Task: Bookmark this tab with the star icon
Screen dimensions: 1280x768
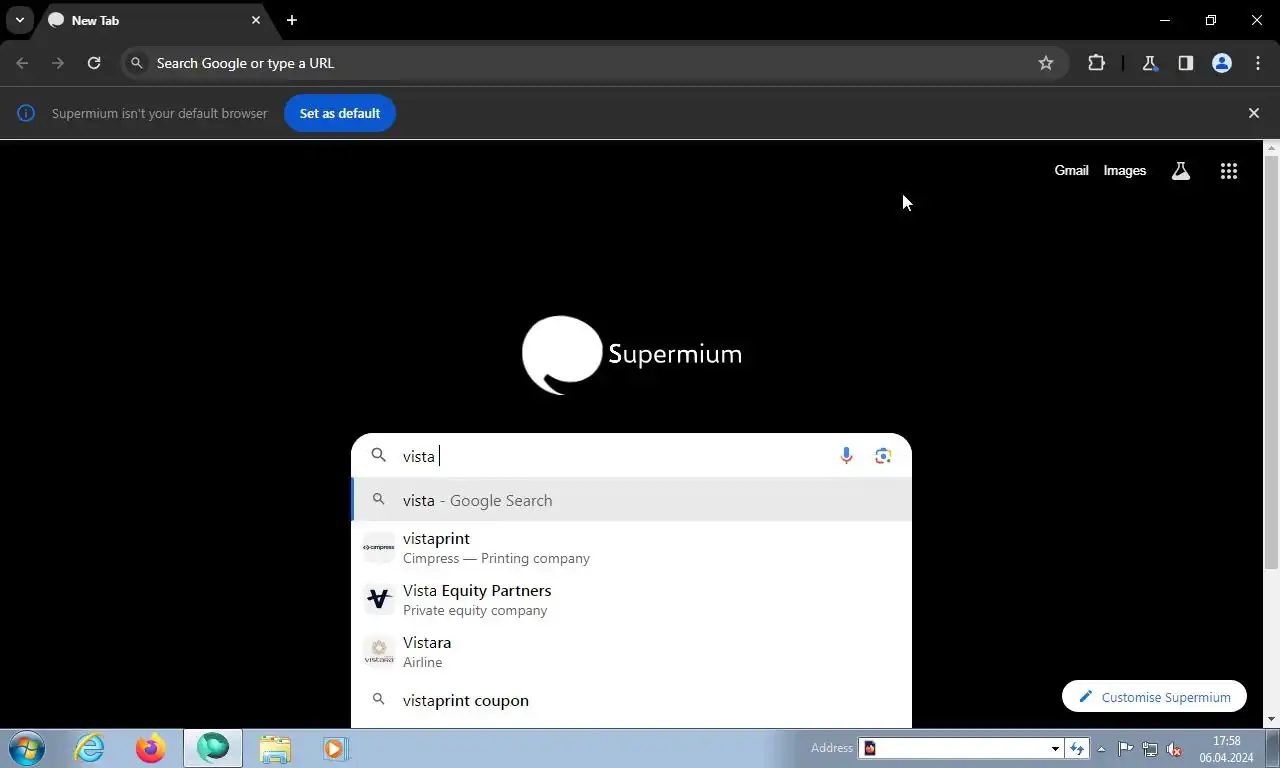Action: pos(1046,63)
